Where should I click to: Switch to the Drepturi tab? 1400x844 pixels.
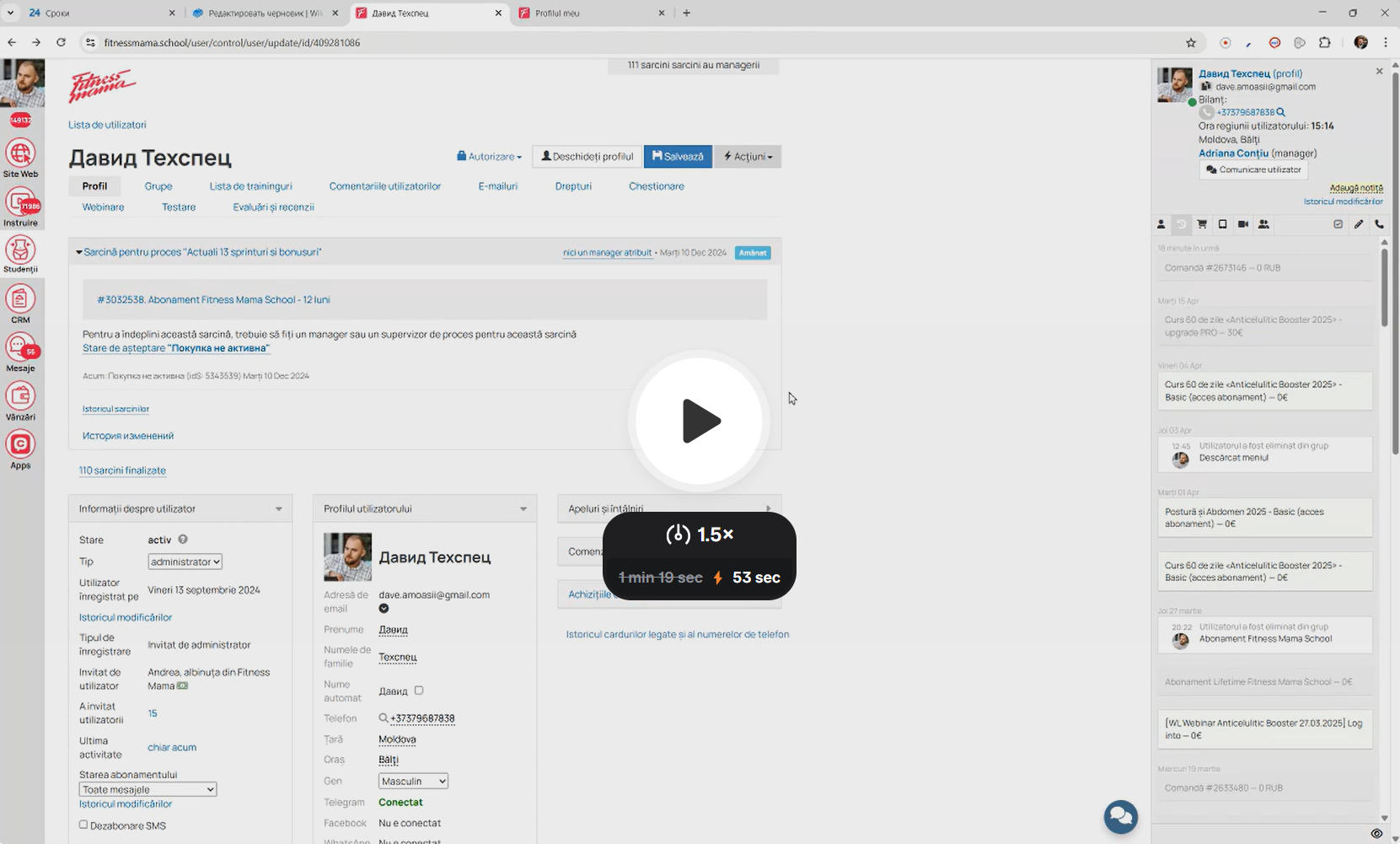coord(573,186)
